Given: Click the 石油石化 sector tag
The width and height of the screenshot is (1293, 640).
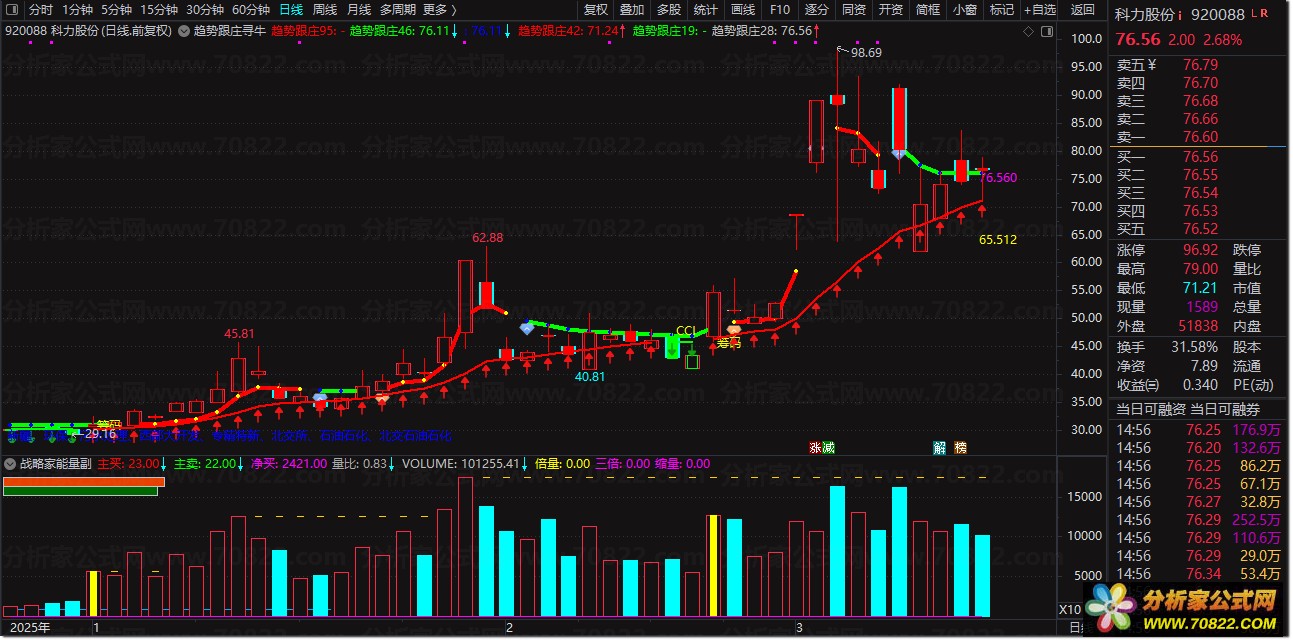Looking at the screenshot, I should point(343,436).
